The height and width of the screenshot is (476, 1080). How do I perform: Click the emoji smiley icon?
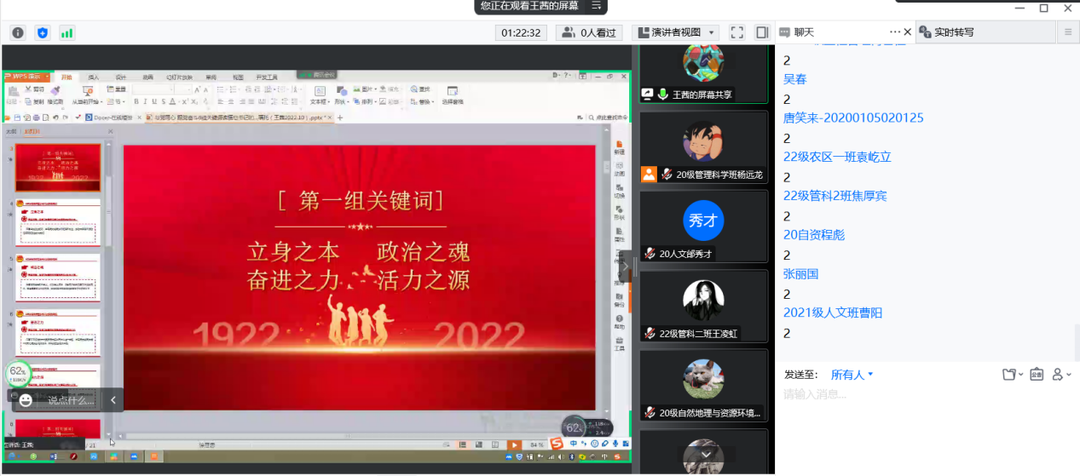point(26,400)
